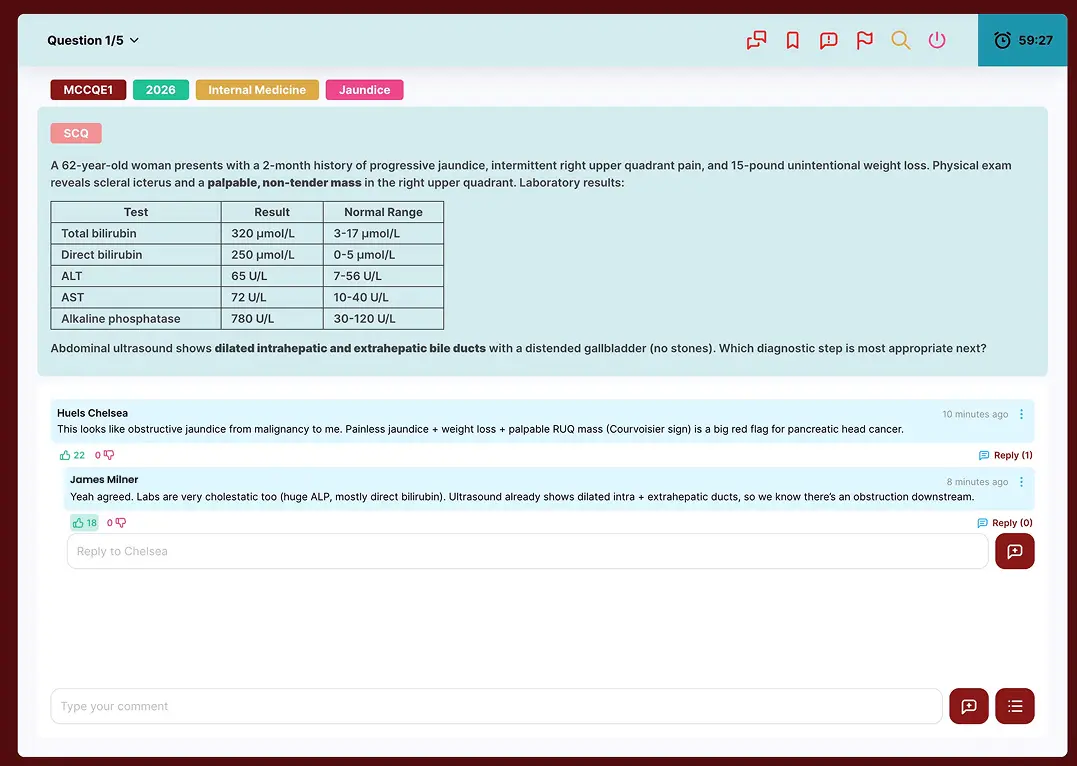The image size is (1077, 766).
Task: Open options menu on Milner's reply
Action: coord(1021,481)
